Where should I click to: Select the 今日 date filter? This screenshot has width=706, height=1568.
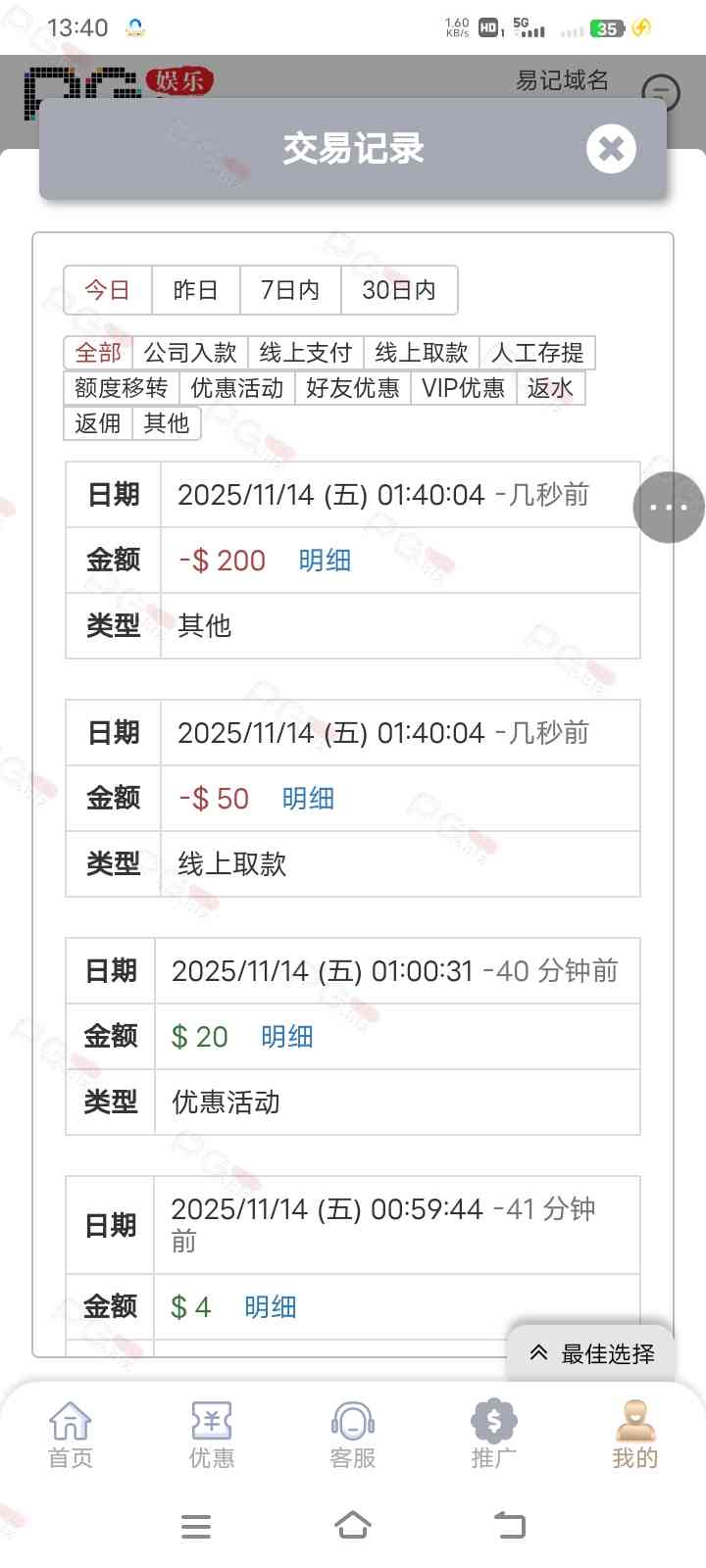pos(108,290)
